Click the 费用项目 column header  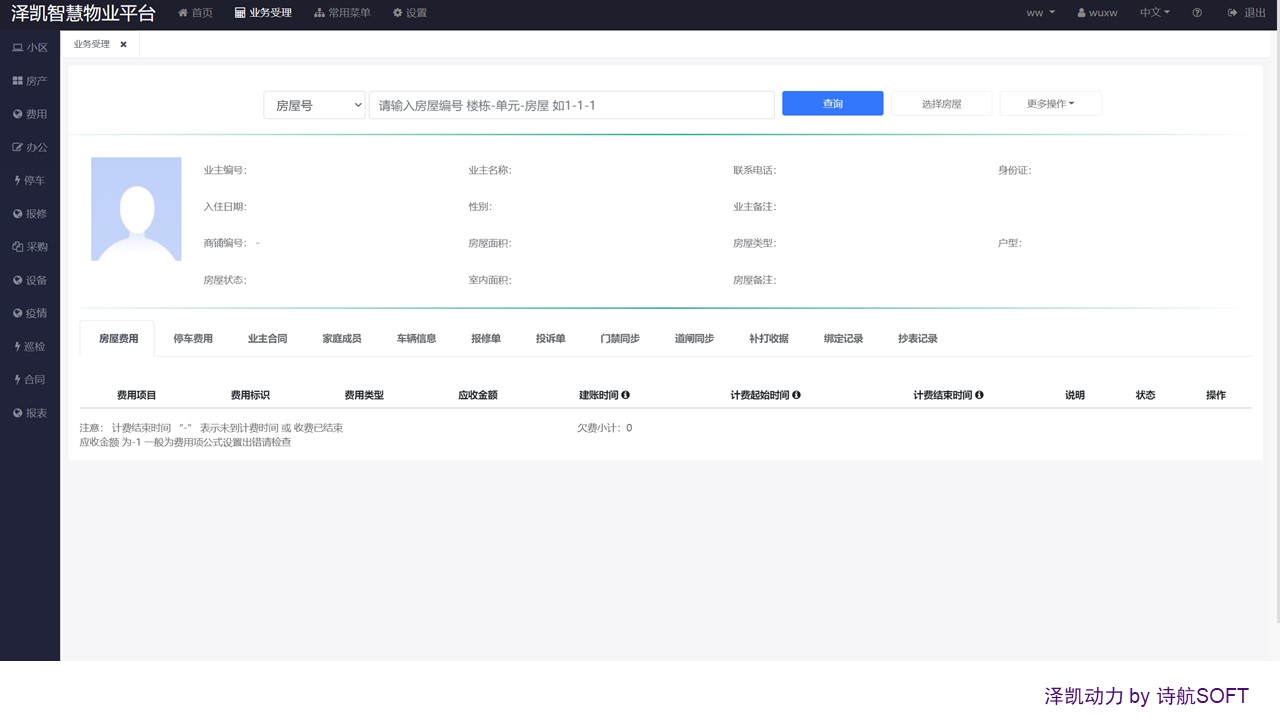pos(137,395)
